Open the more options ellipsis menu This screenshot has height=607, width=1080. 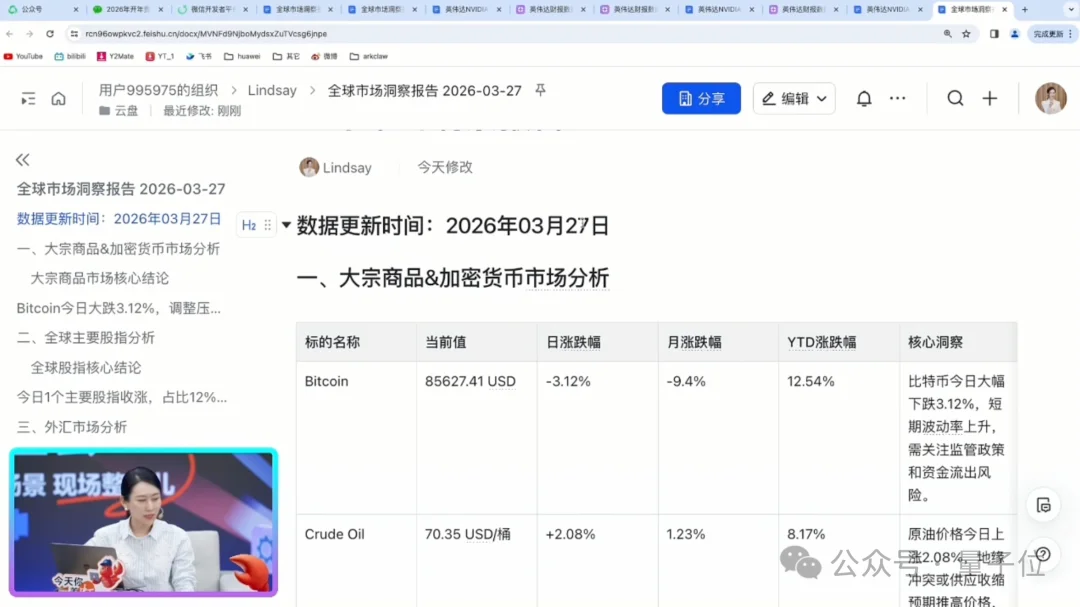(897, 98)
